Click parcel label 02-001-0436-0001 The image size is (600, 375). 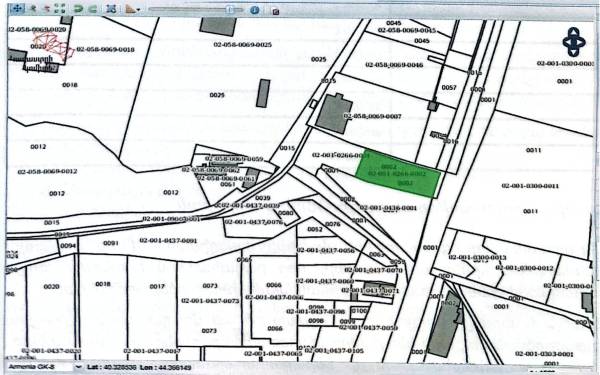coord(388,208)
